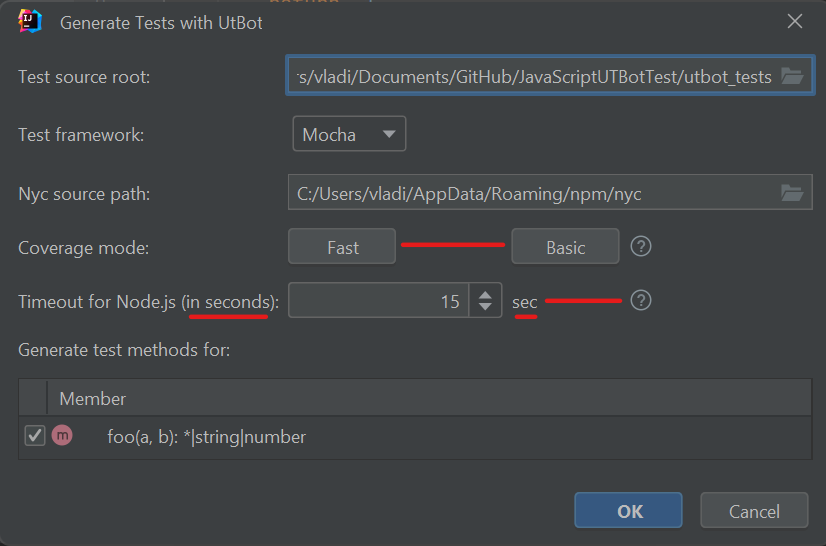
Task: Close the Generate Tests dialog
Action: [794, 21]
